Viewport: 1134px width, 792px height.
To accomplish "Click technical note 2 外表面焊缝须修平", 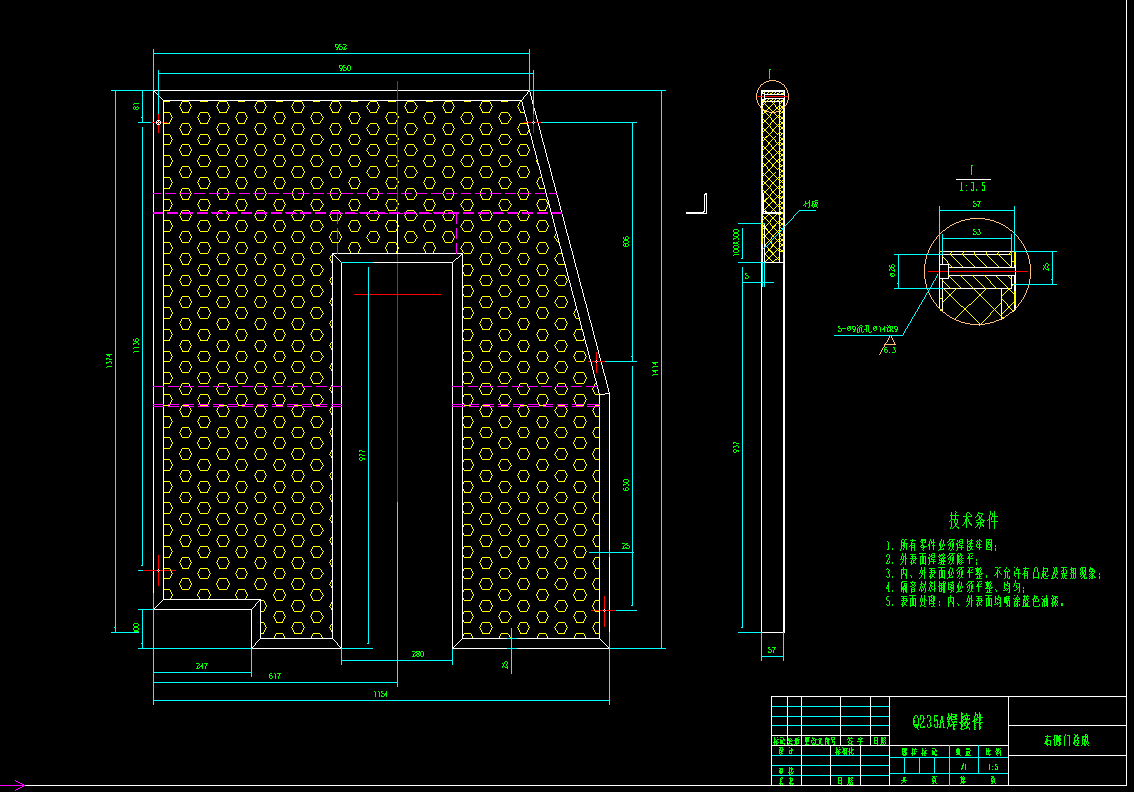I will click(x=932, y=559).
